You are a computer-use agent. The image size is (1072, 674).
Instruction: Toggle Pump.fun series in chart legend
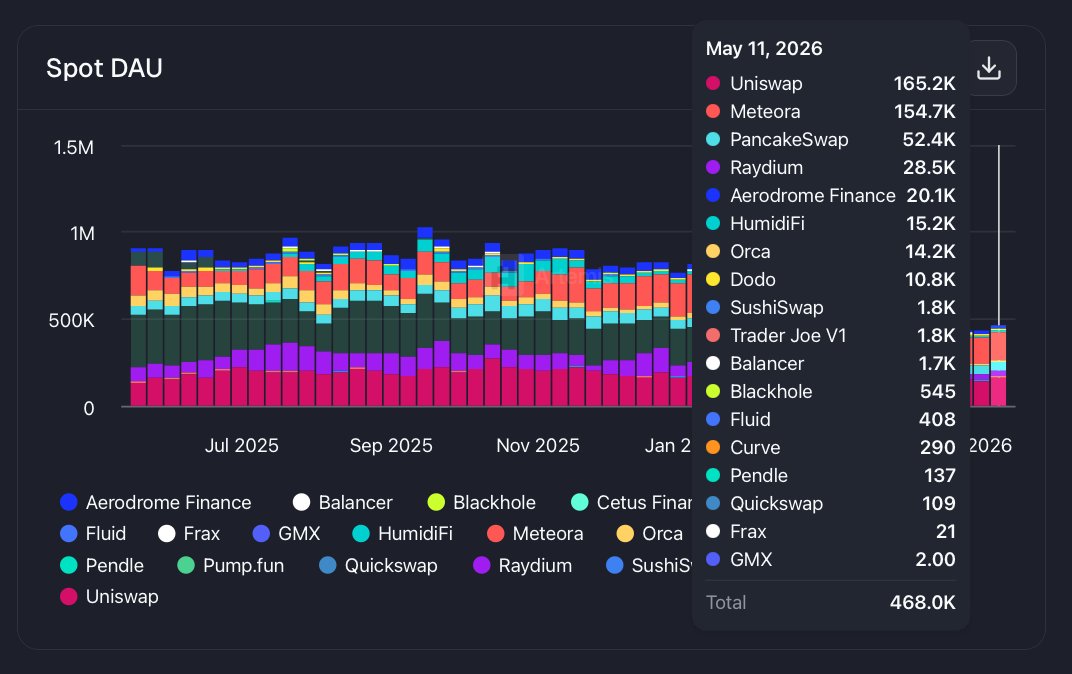click(230, 565)
